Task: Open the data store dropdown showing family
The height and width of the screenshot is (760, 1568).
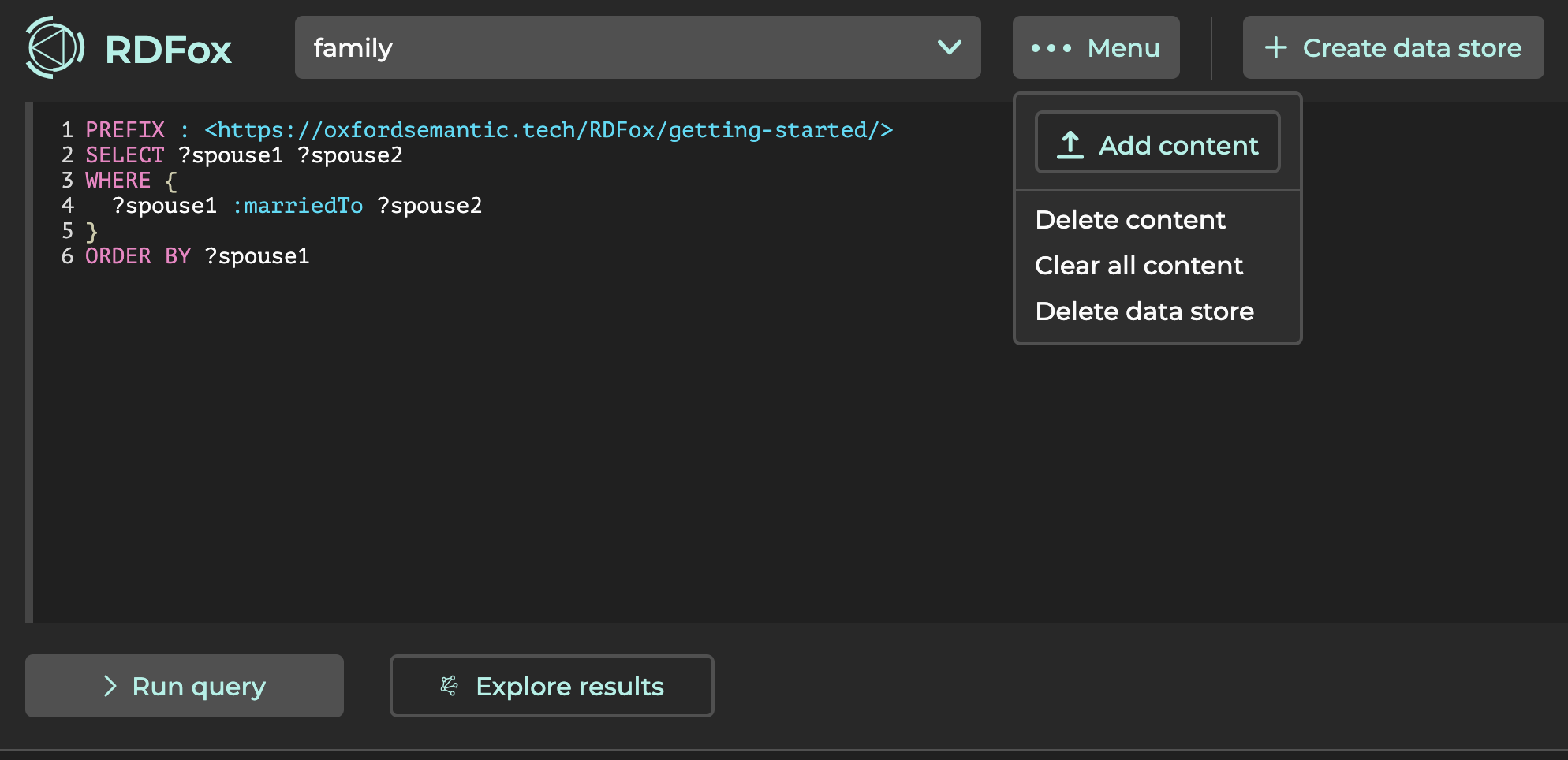Action: tap(637, 47)
